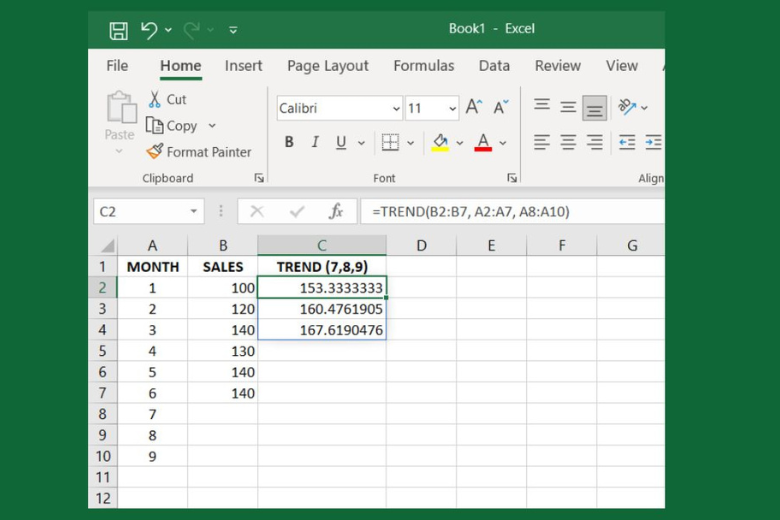Click the Format Painter brush icon
The width and height of the screenshot is (780, 520).
tap(154, 152)
